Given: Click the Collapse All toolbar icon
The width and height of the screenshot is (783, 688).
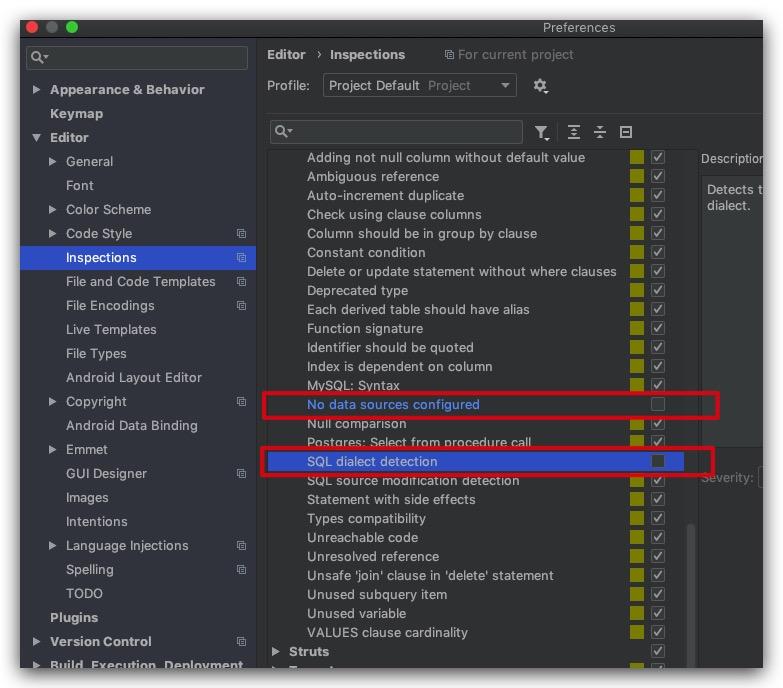Looking at the screenshot, I should [x=599, y=132].
